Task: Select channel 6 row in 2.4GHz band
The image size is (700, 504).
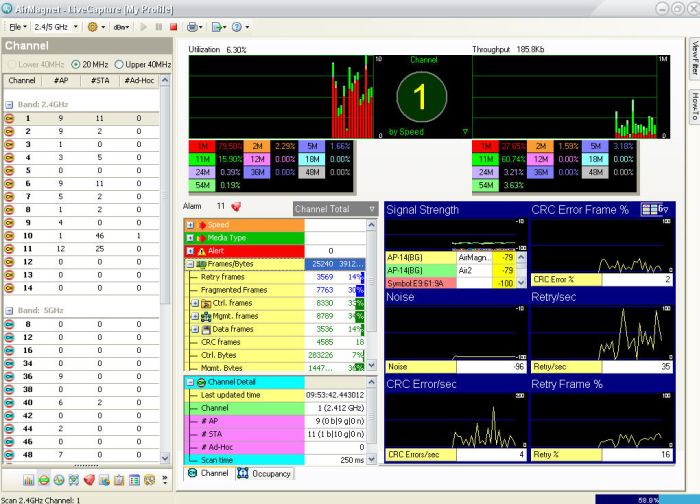Action: click(x=81, y=183)
